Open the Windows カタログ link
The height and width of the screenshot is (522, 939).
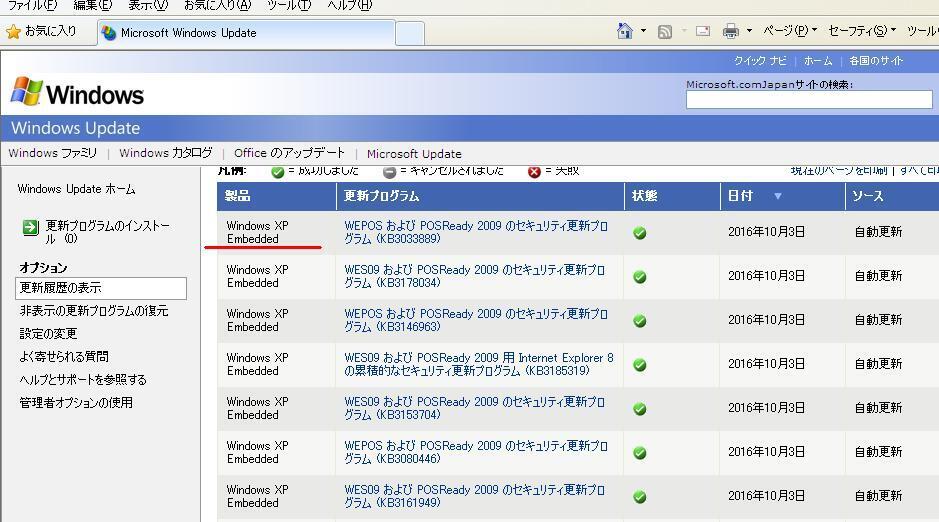[x=165, y=153]
